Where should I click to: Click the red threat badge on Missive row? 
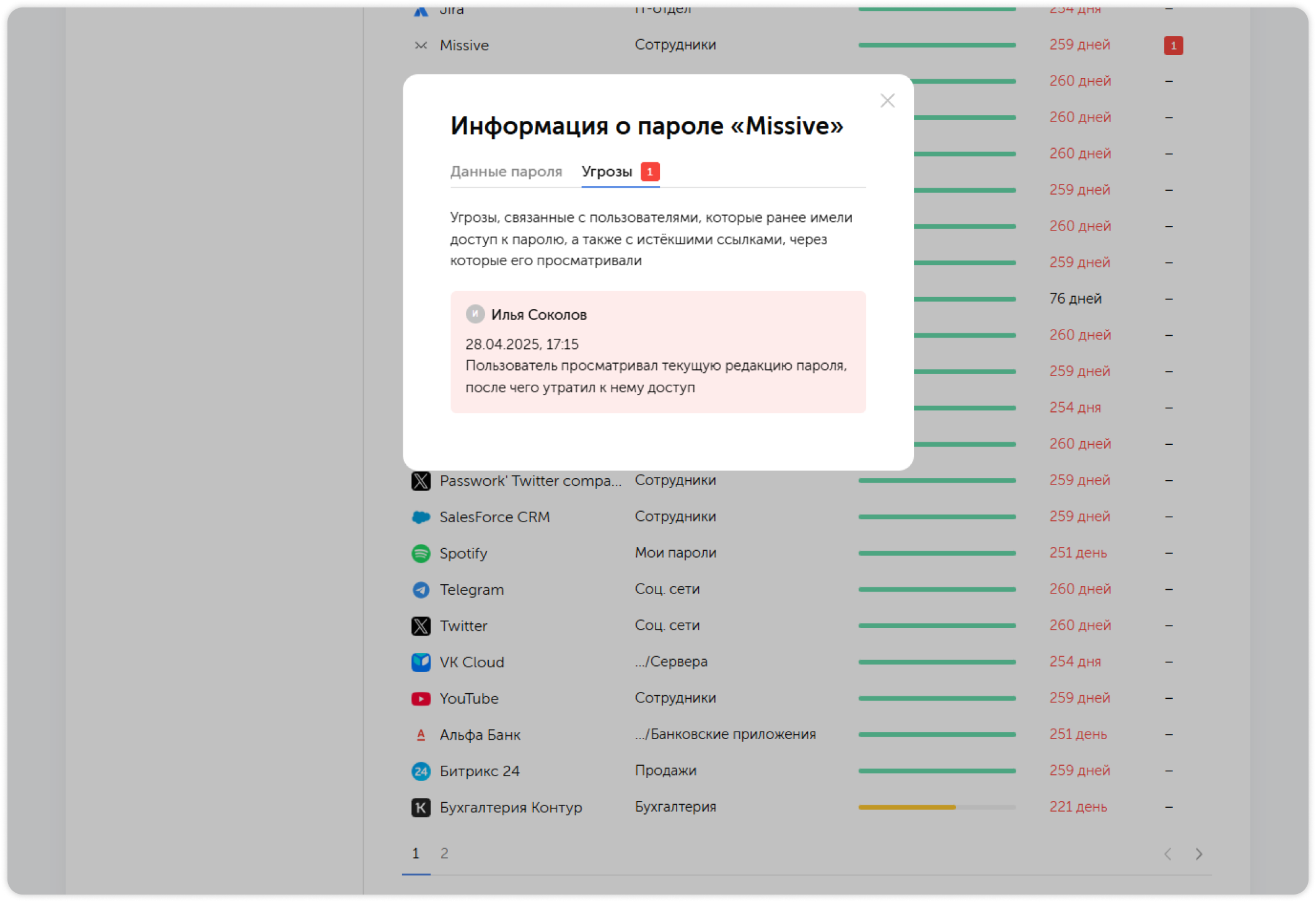coord(1173,45)
